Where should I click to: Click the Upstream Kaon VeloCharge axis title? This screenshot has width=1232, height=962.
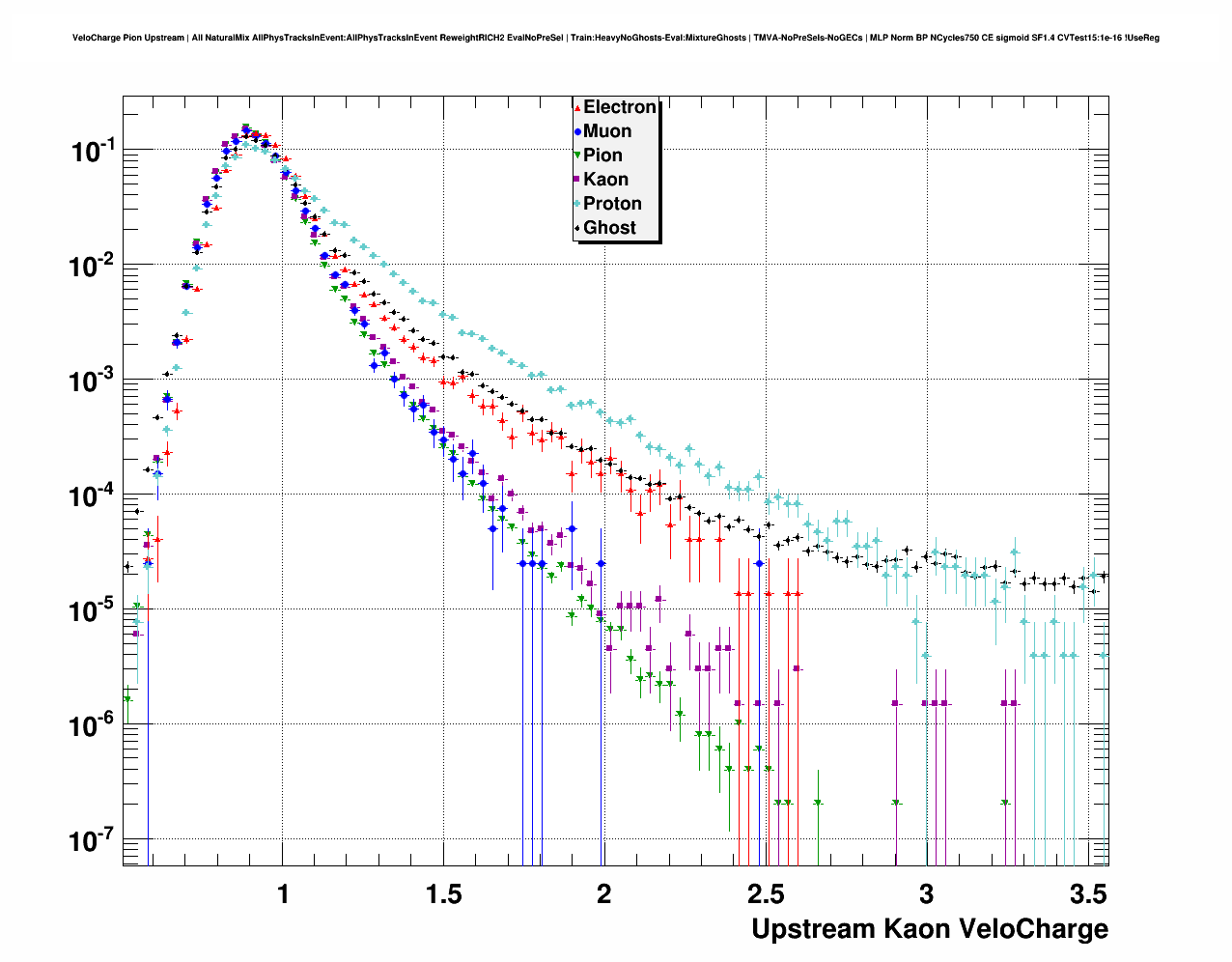pyautogui.click(x=929, y=929)
